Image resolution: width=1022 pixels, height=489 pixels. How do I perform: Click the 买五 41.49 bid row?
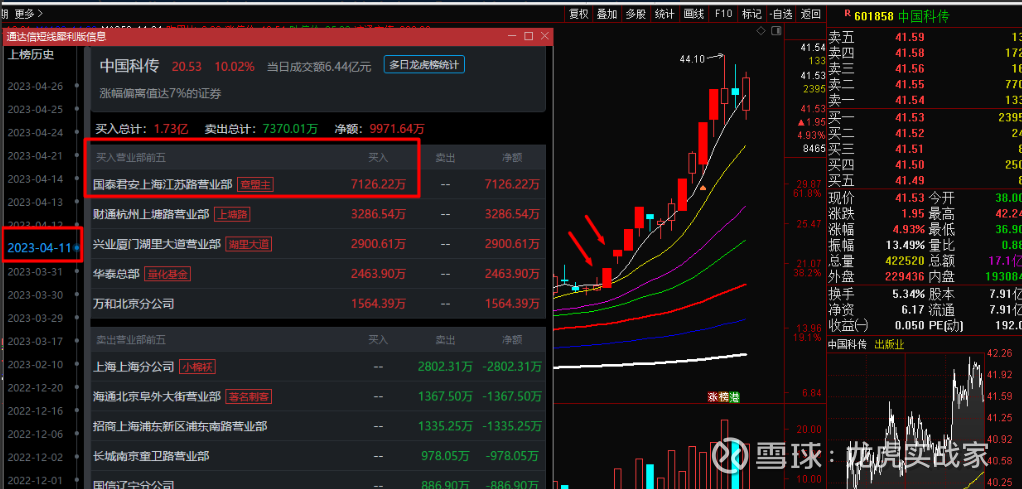(x=925, y=181)
